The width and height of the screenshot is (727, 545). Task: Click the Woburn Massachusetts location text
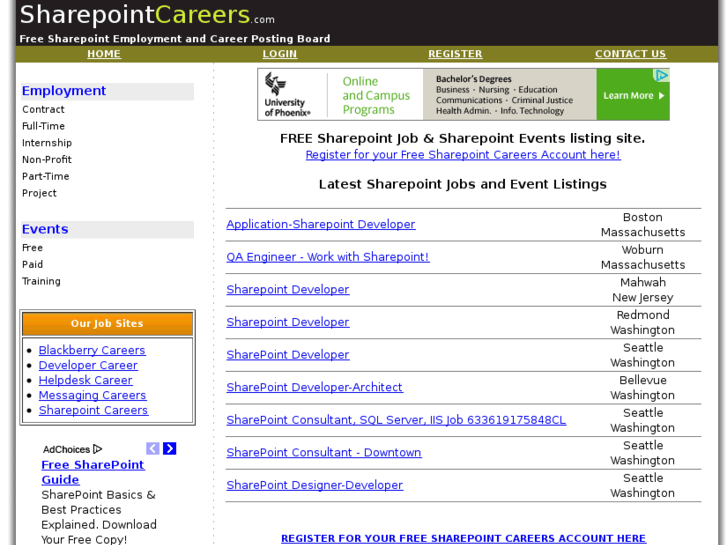[643, 257]
